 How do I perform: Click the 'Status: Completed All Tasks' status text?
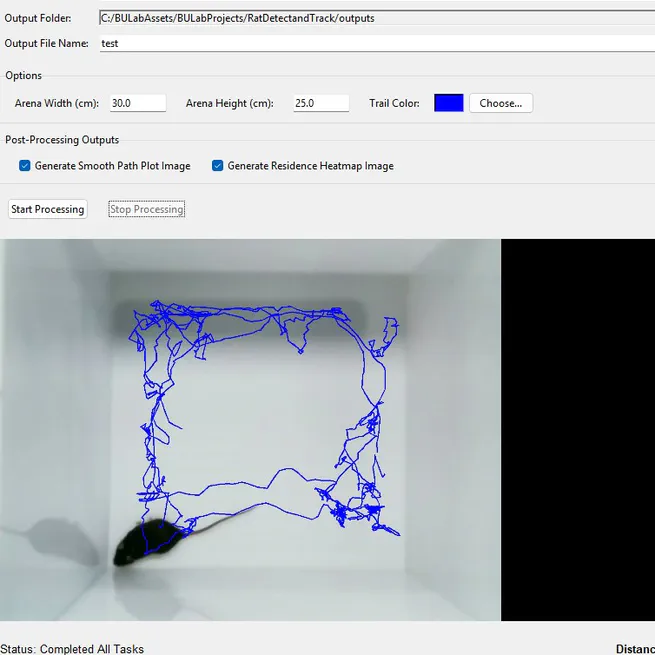[x=72, y=649]
